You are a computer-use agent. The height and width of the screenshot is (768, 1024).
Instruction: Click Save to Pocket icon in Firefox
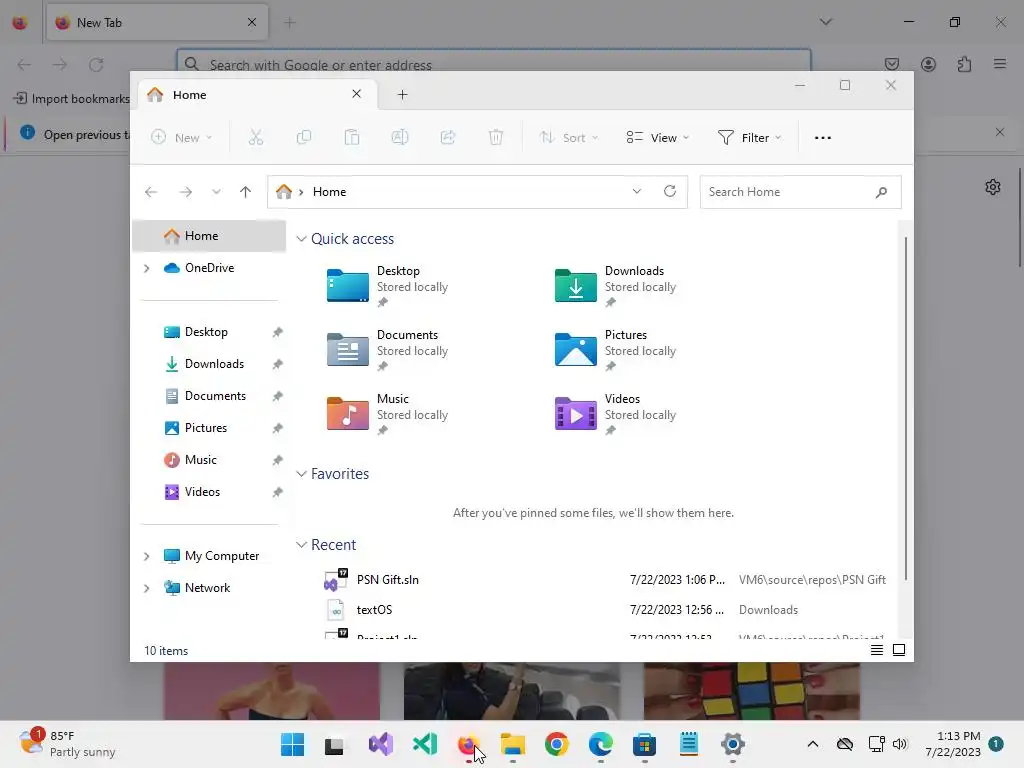(891, 64)
